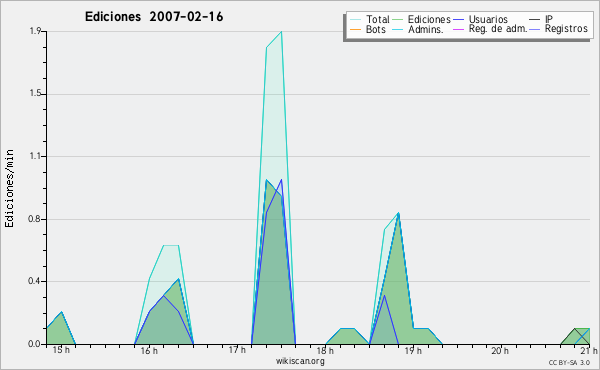This screenshot has height=370, width=600.
Task: Click the Usuarios legend blue line
Action: pyautogui.click(x=458, y=20)
